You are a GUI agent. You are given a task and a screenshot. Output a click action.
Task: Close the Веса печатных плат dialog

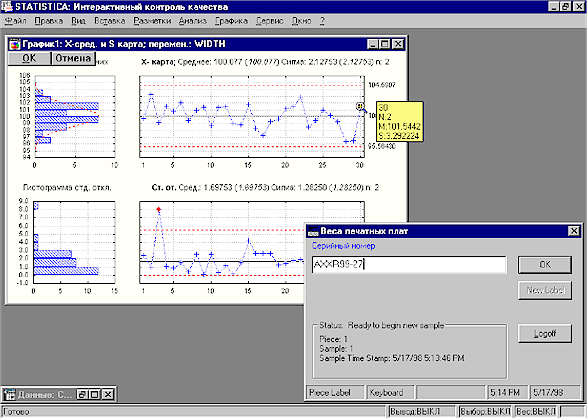[x=574, y=231]
